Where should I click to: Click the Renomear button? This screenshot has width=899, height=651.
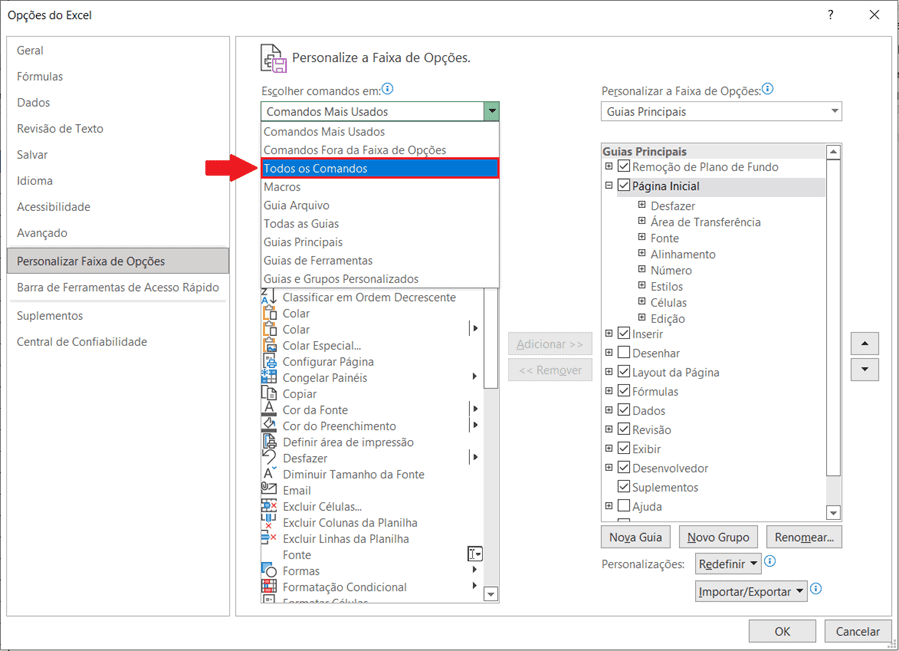(804, 537)
